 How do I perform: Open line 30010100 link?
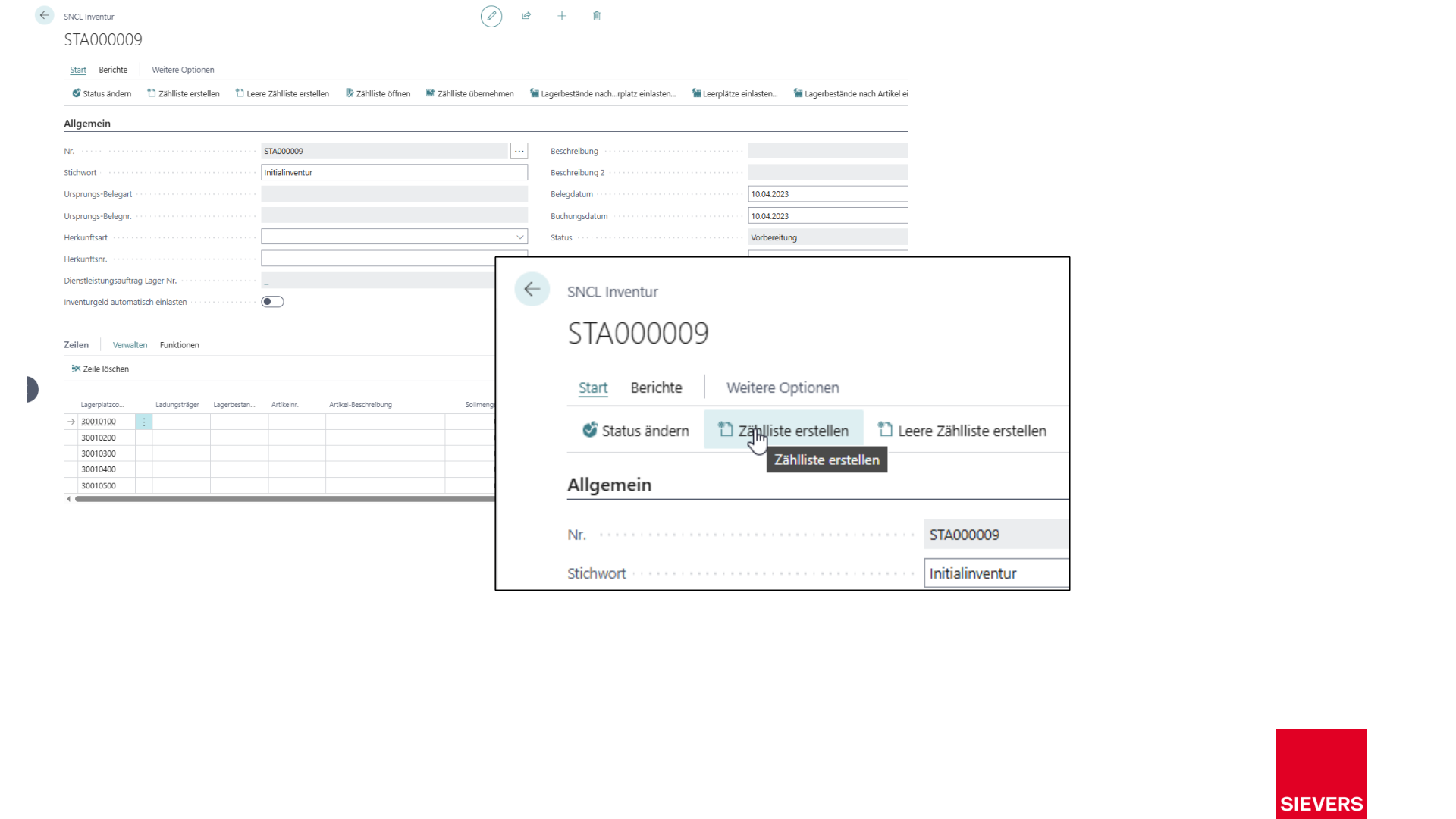click(x=99, y=422)
